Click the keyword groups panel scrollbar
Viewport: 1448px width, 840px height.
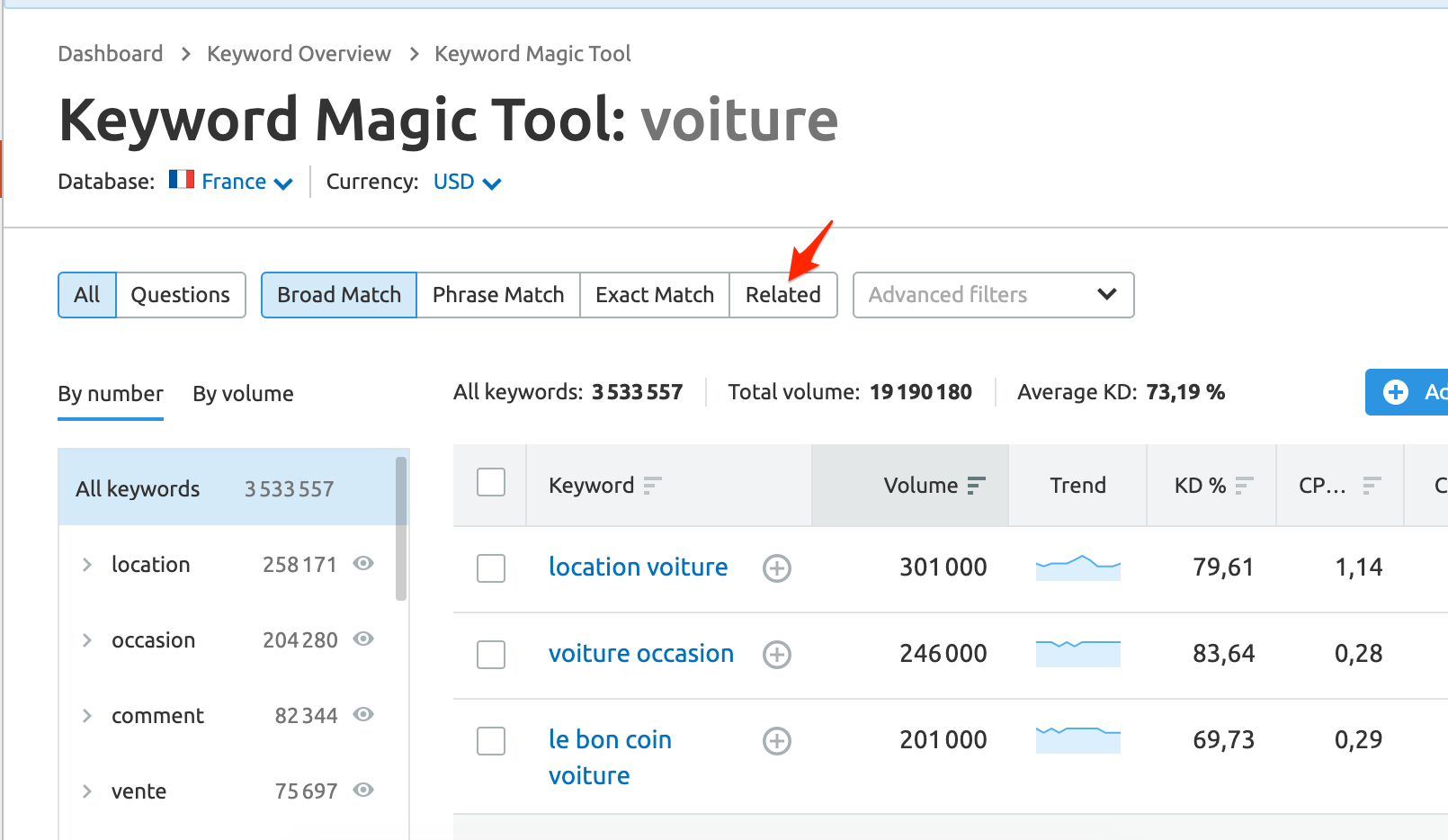pos(401,529)
